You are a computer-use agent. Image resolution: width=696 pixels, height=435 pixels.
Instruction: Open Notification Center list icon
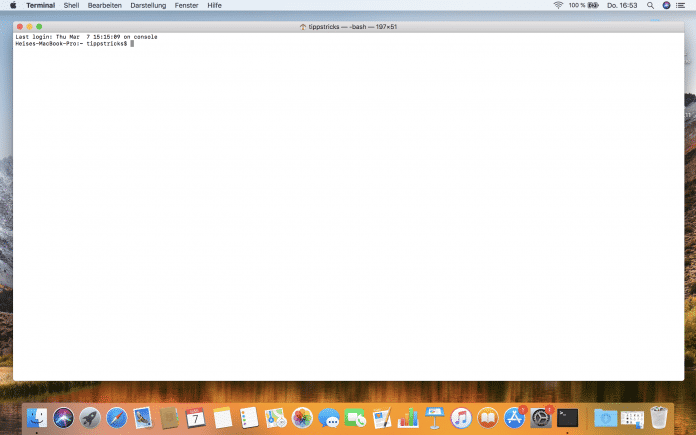682,5
